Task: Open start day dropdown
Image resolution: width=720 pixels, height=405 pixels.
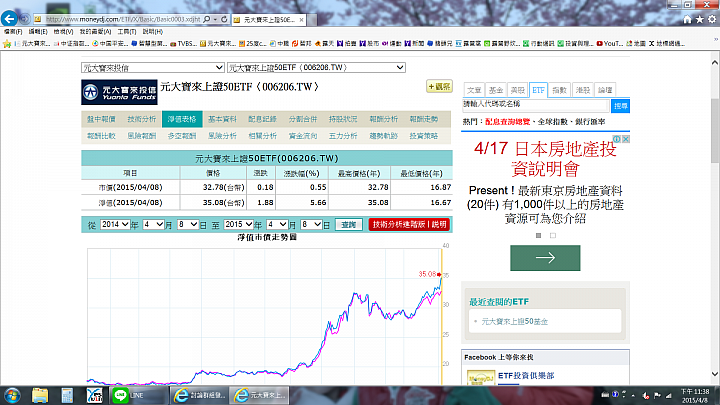Action: pyautogui.click(x=187, y=225)
